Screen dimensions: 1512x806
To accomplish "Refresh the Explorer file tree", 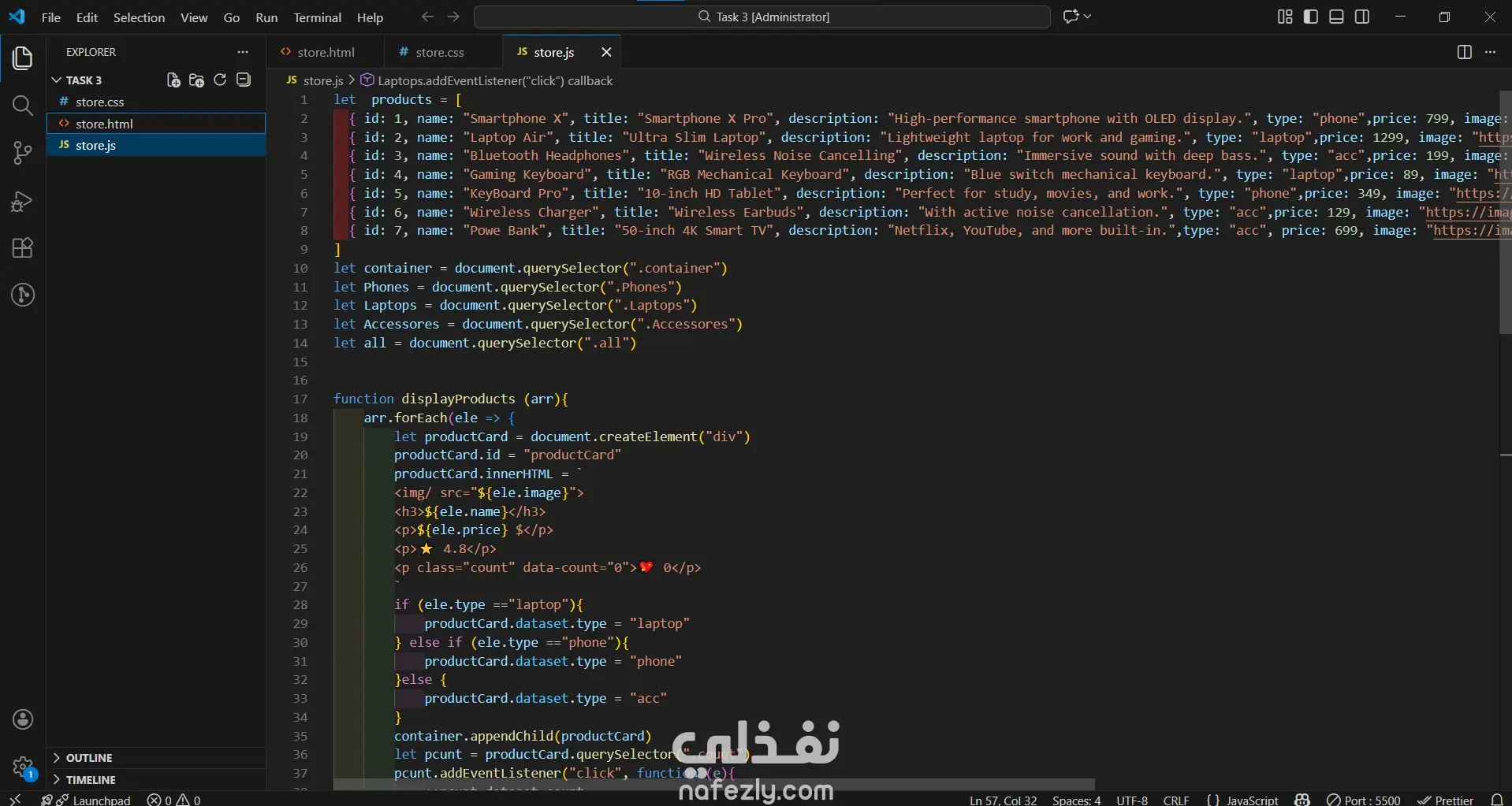I will pos(220,80).
